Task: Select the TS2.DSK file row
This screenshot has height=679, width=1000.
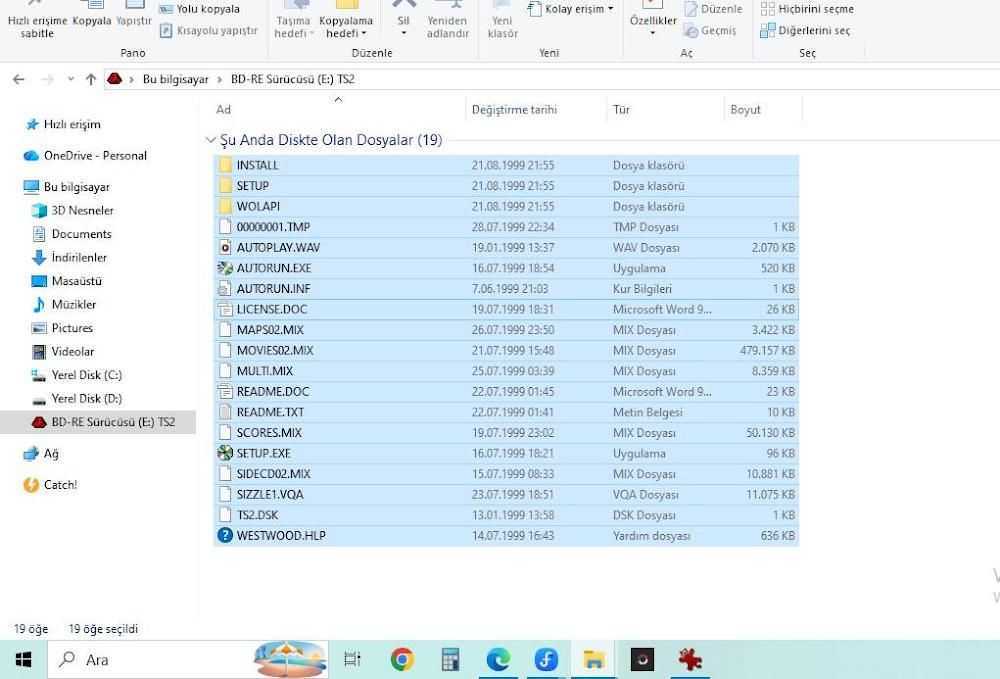Action: (506, 515)
